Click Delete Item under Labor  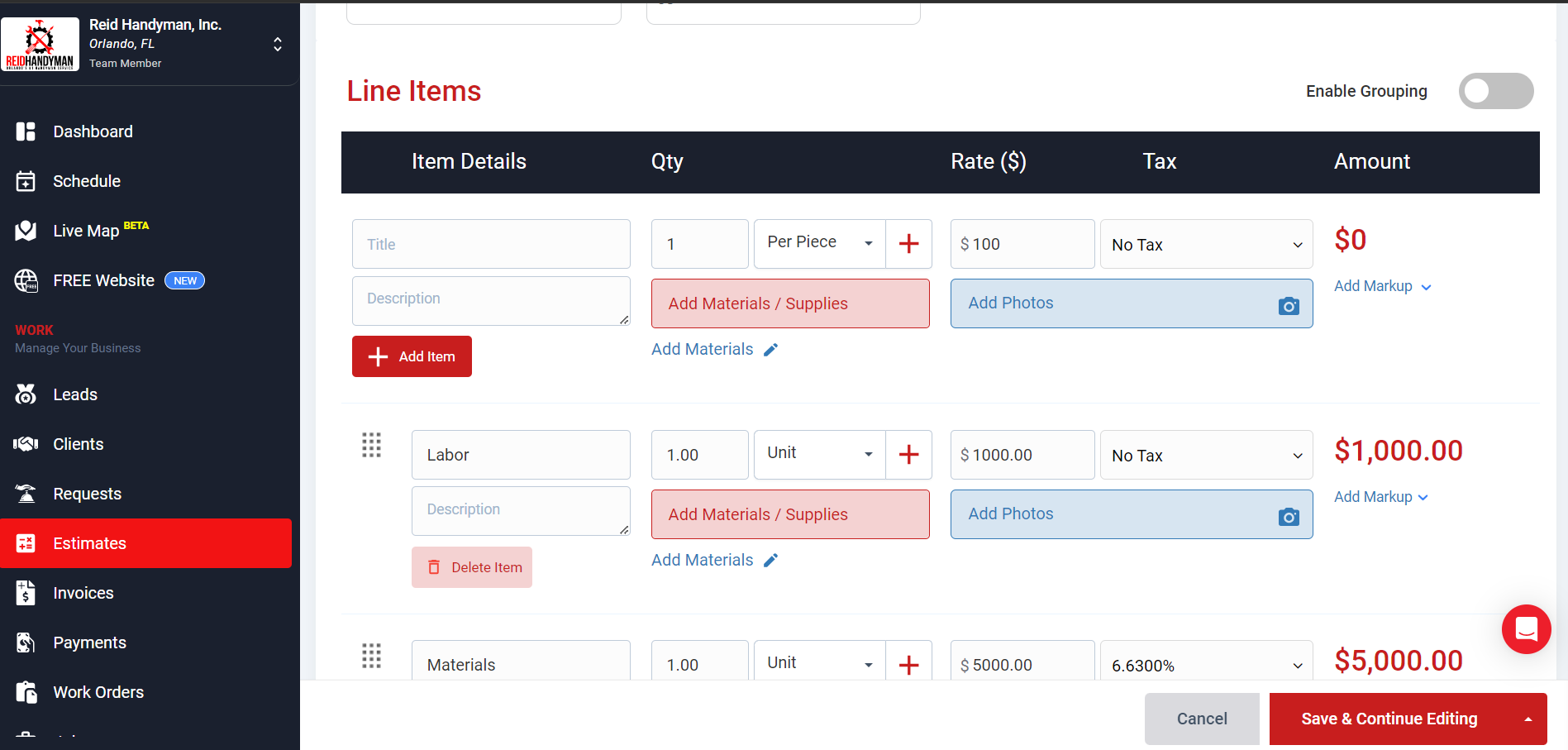472,567
